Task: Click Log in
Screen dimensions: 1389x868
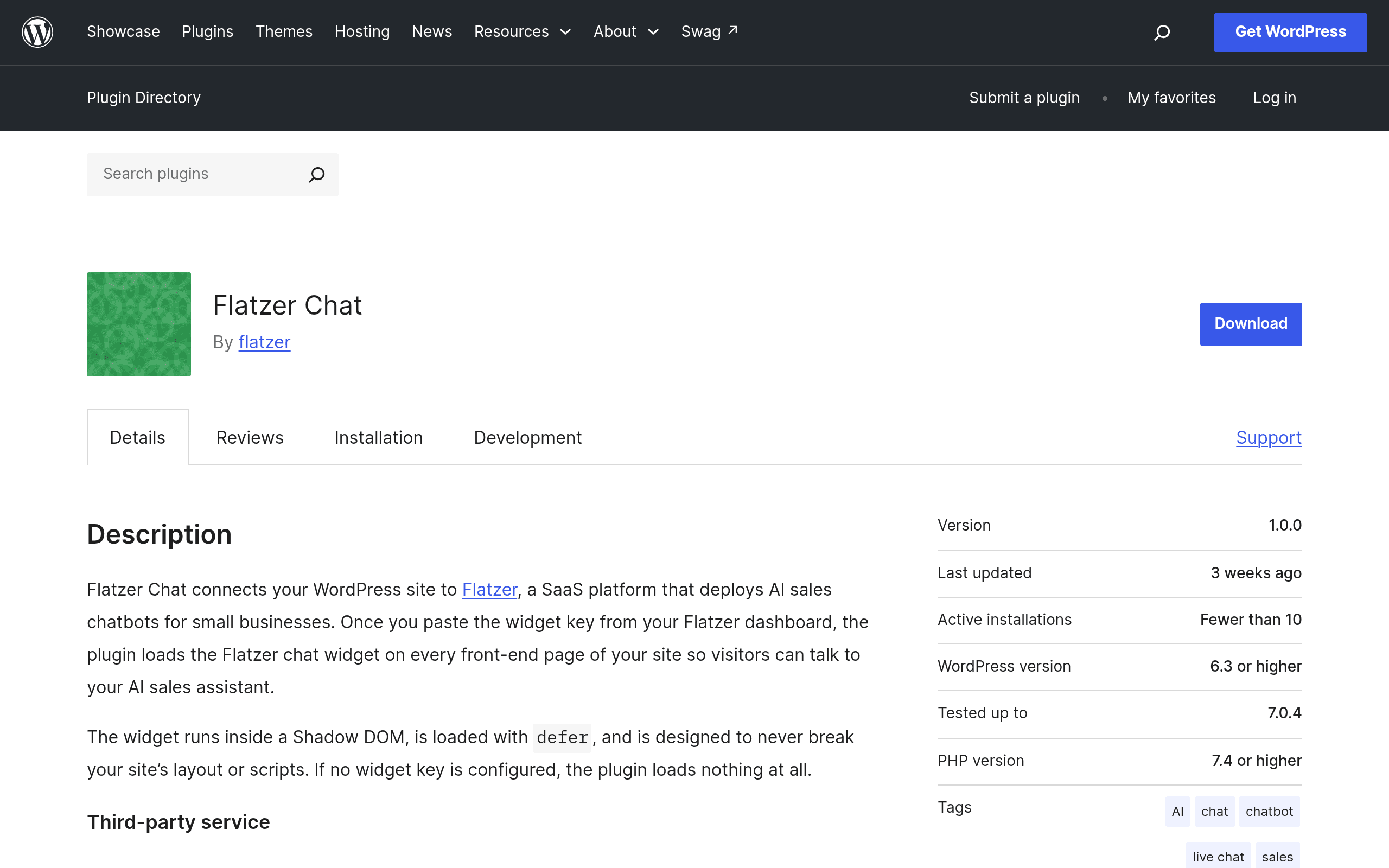Action: pyautogui.click(x=1275, y=98)
